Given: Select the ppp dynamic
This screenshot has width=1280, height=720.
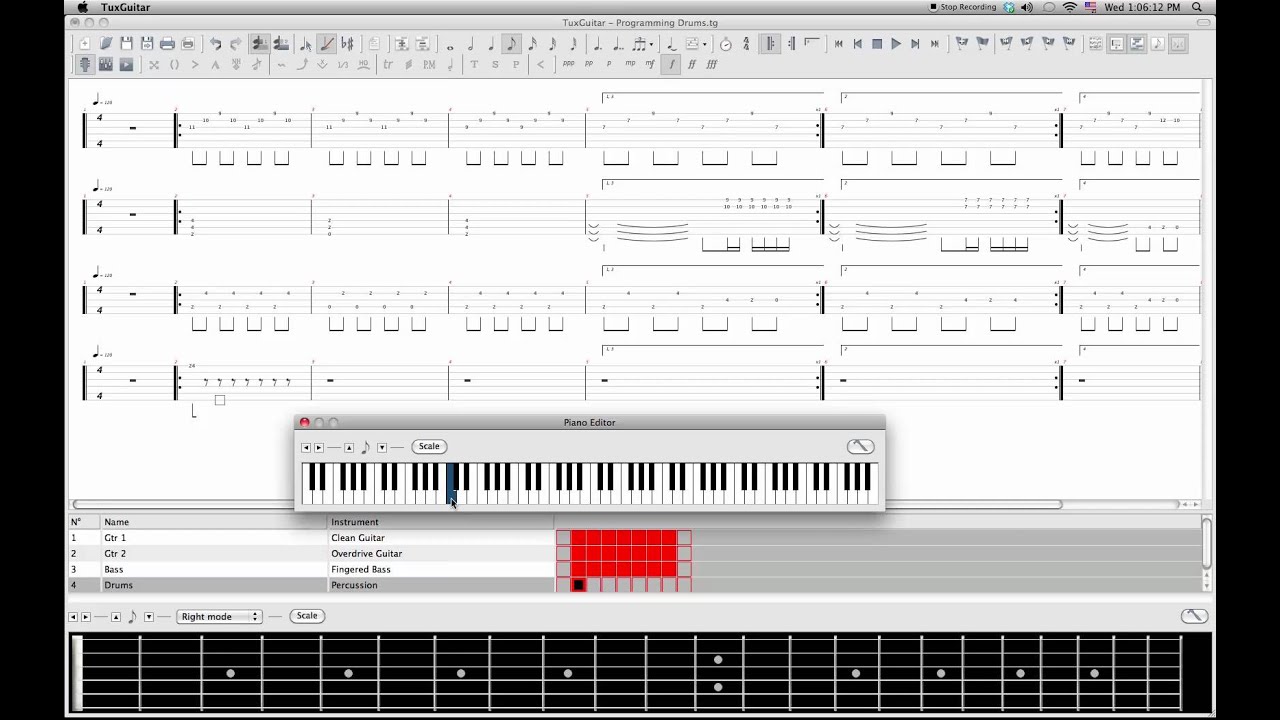Looking at the screenshot, I should tap(568, 64).
